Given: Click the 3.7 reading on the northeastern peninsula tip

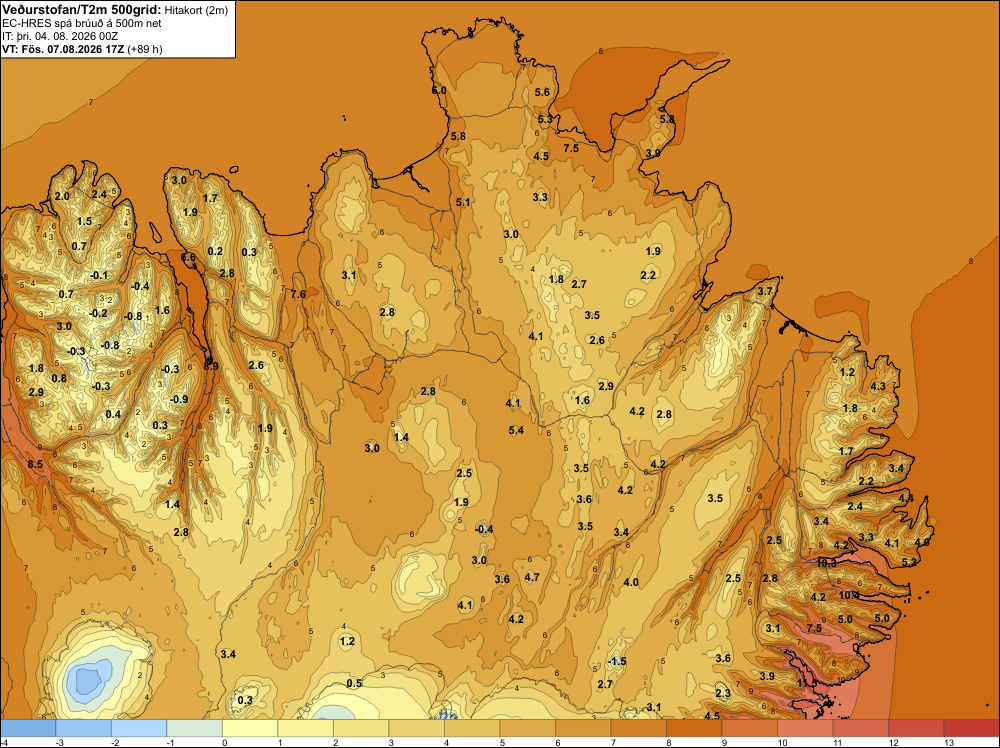Looking at the screenshot, I should coord(765,291).
